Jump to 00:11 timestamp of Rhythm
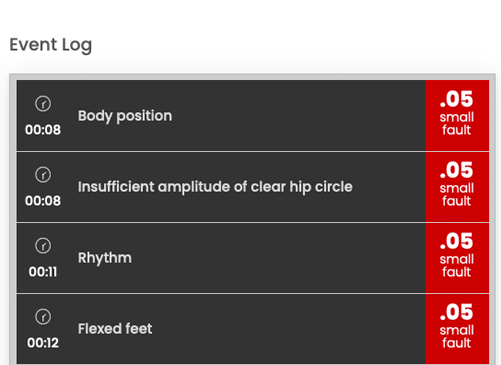 pyautogui.click(x=43, y=272)
